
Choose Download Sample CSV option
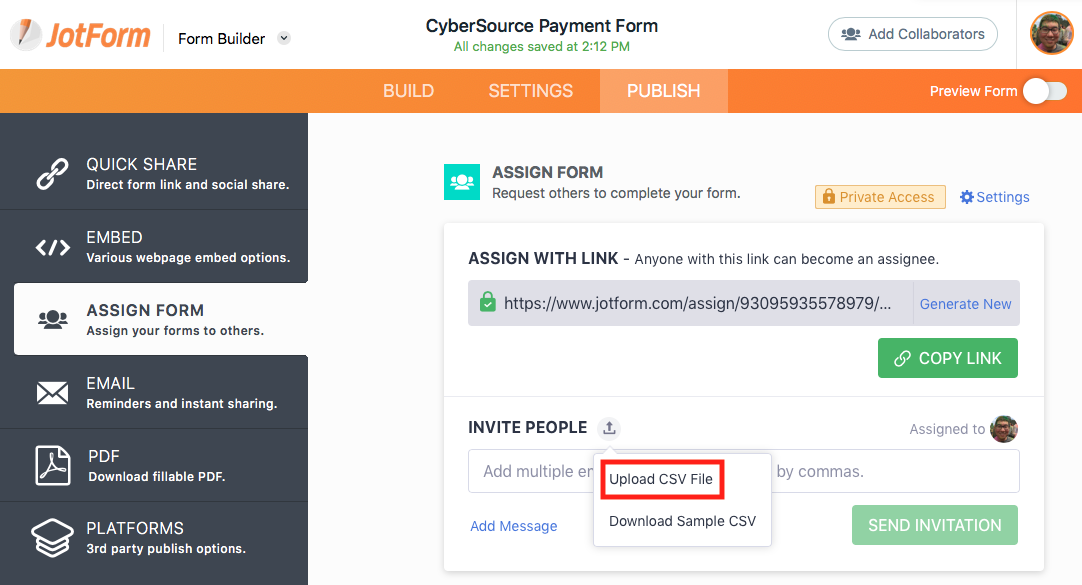pos(682,521)
